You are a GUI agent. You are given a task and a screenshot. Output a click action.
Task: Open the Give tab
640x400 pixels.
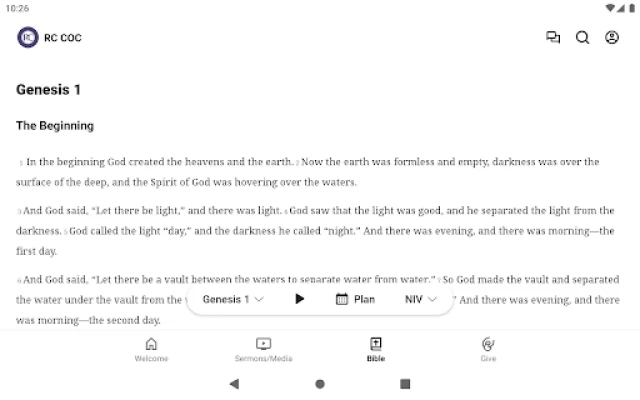pos(488,350)
